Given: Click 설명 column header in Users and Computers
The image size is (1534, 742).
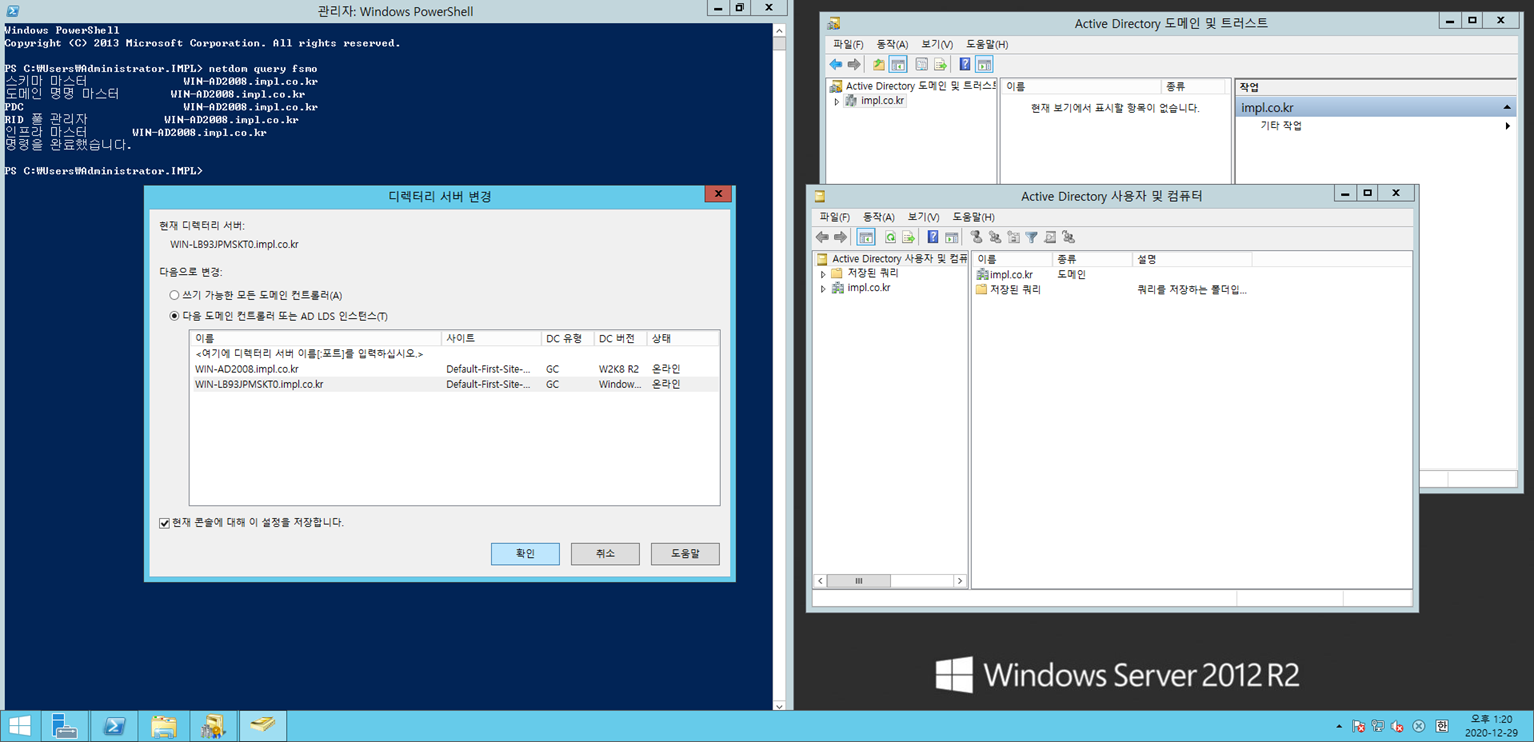Looking at the screenshot, I should pyautogui.click(x=1191, y=259).
